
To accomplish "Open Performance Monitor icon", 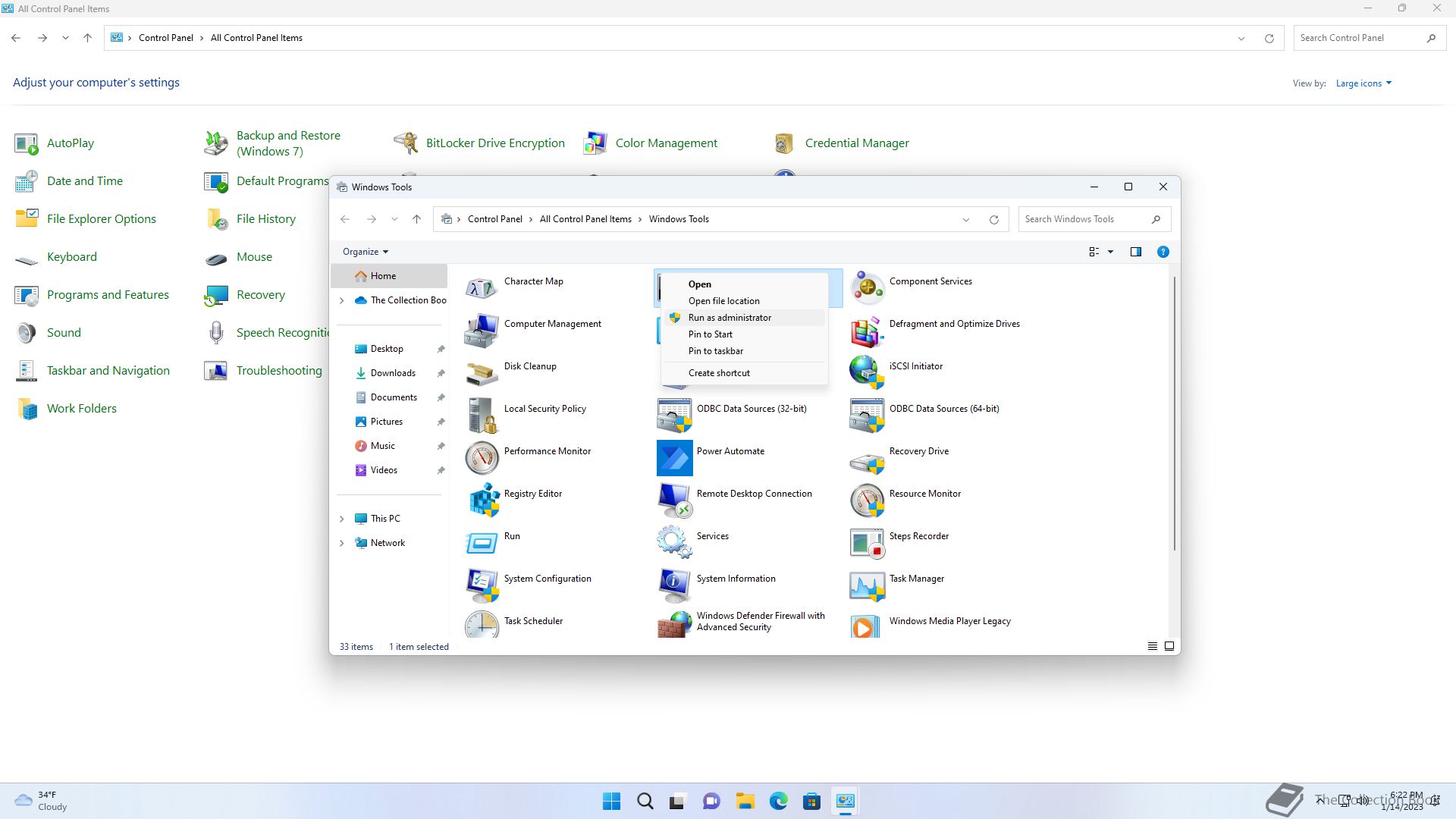I will coord(482,458).
